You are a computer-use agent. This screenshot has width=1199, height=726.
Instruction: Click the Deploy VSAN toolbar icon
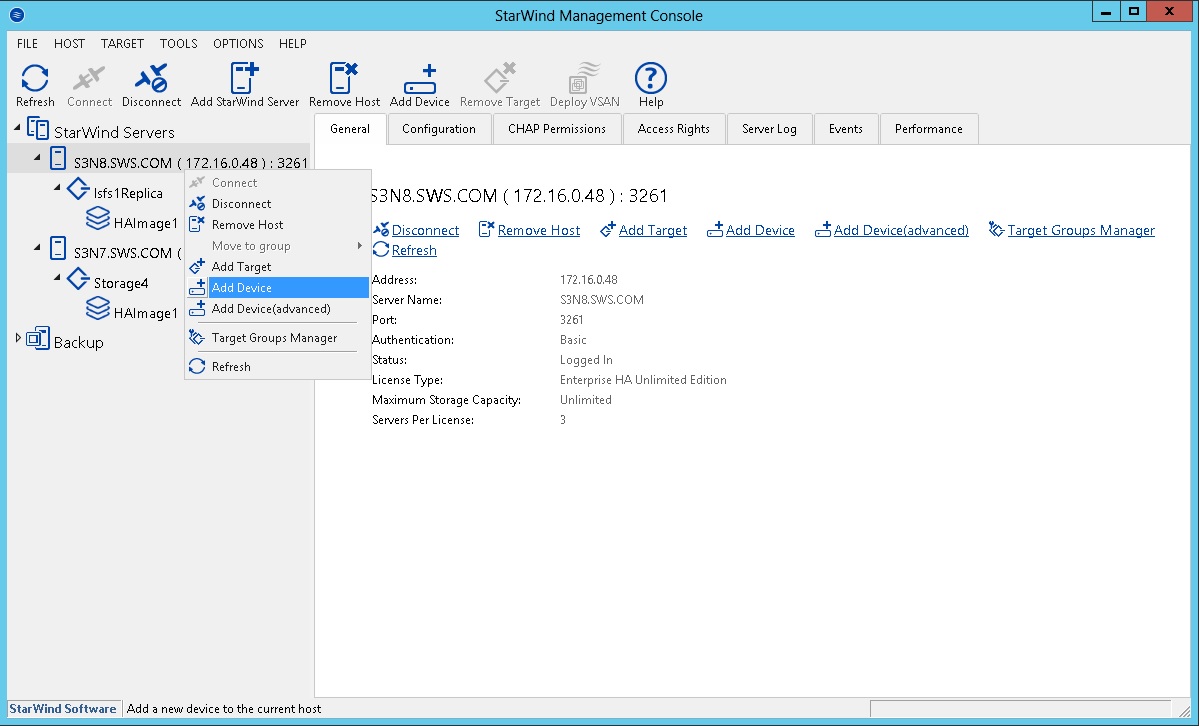tap(585, 78)
